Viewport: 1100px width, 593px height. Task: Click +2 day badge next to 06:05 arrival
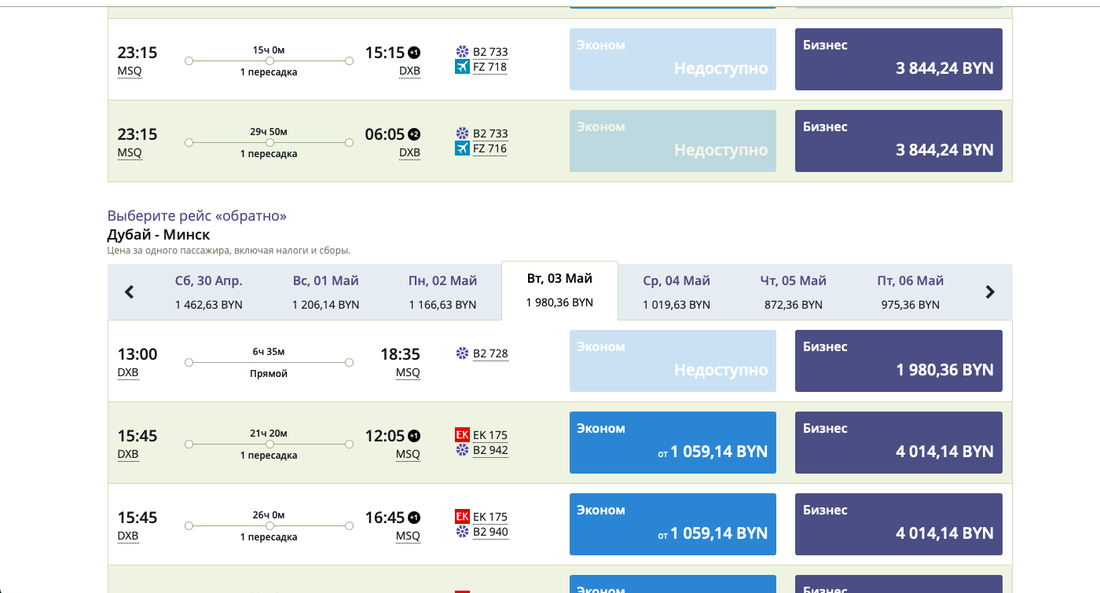[414, 134]
